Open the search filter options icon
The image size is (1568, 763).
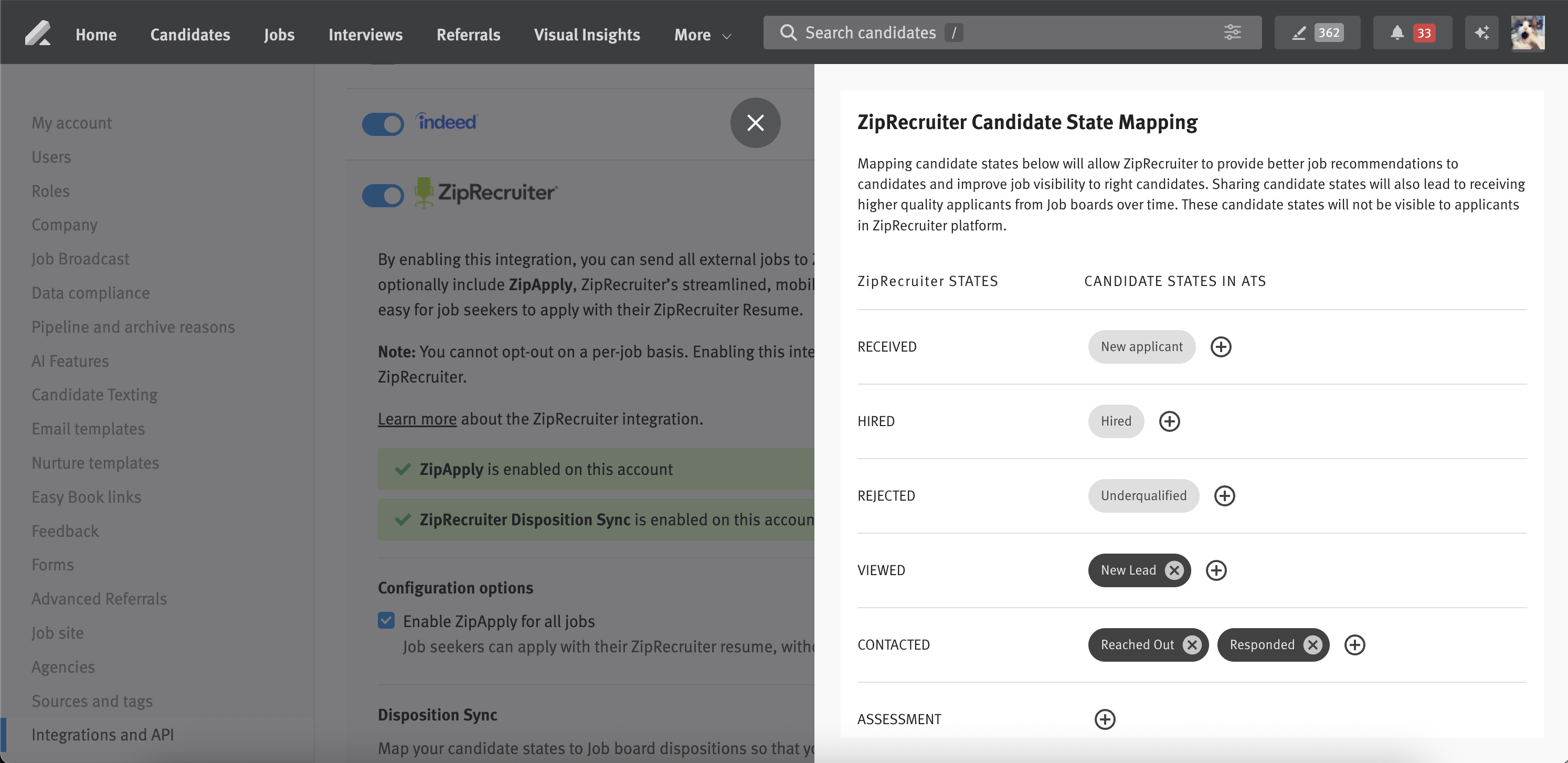coord(1232,32)
